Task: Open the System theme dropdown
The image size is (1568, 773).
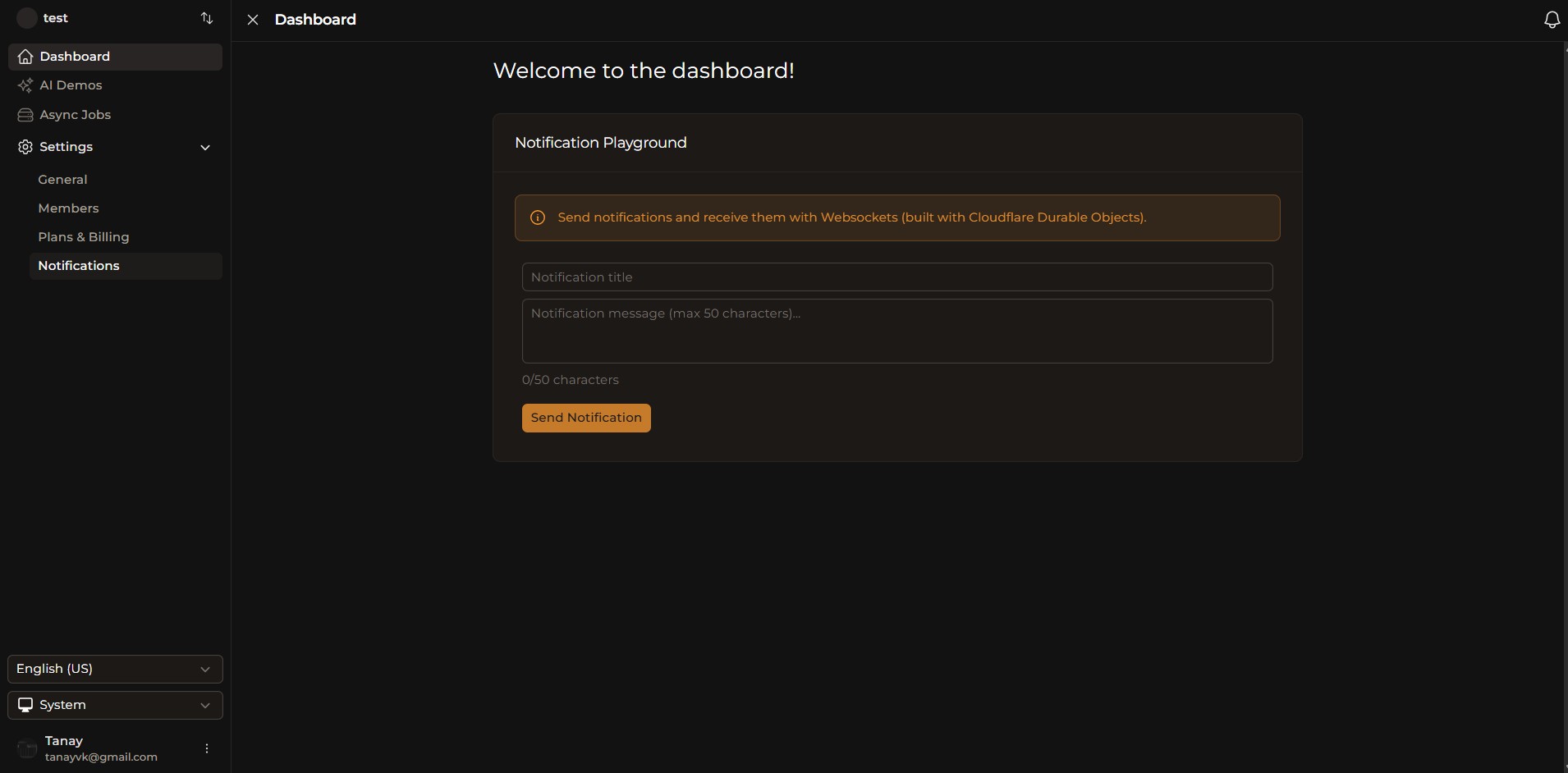Action: (115, 705)
